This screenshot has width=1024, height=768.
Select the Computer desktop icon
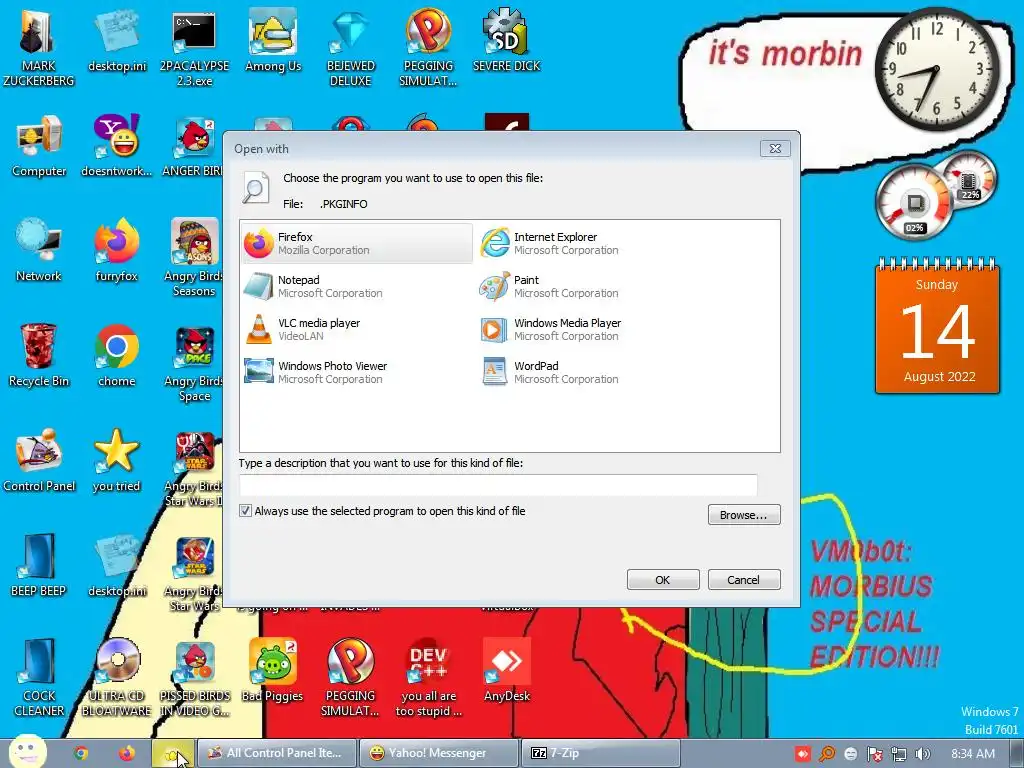point(39,146)
